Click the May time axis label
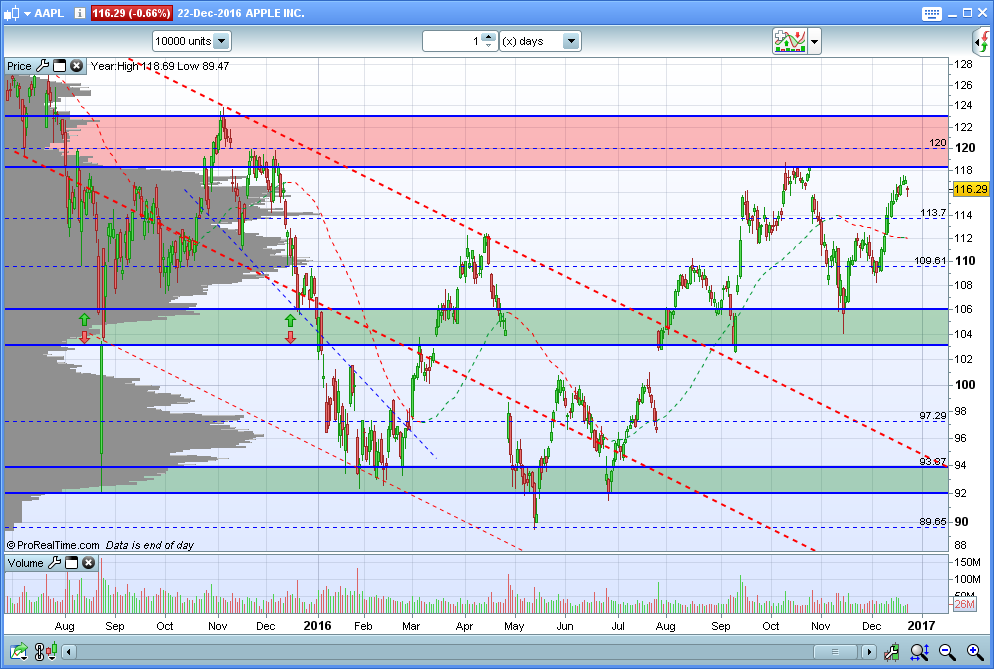 [514, 627]
